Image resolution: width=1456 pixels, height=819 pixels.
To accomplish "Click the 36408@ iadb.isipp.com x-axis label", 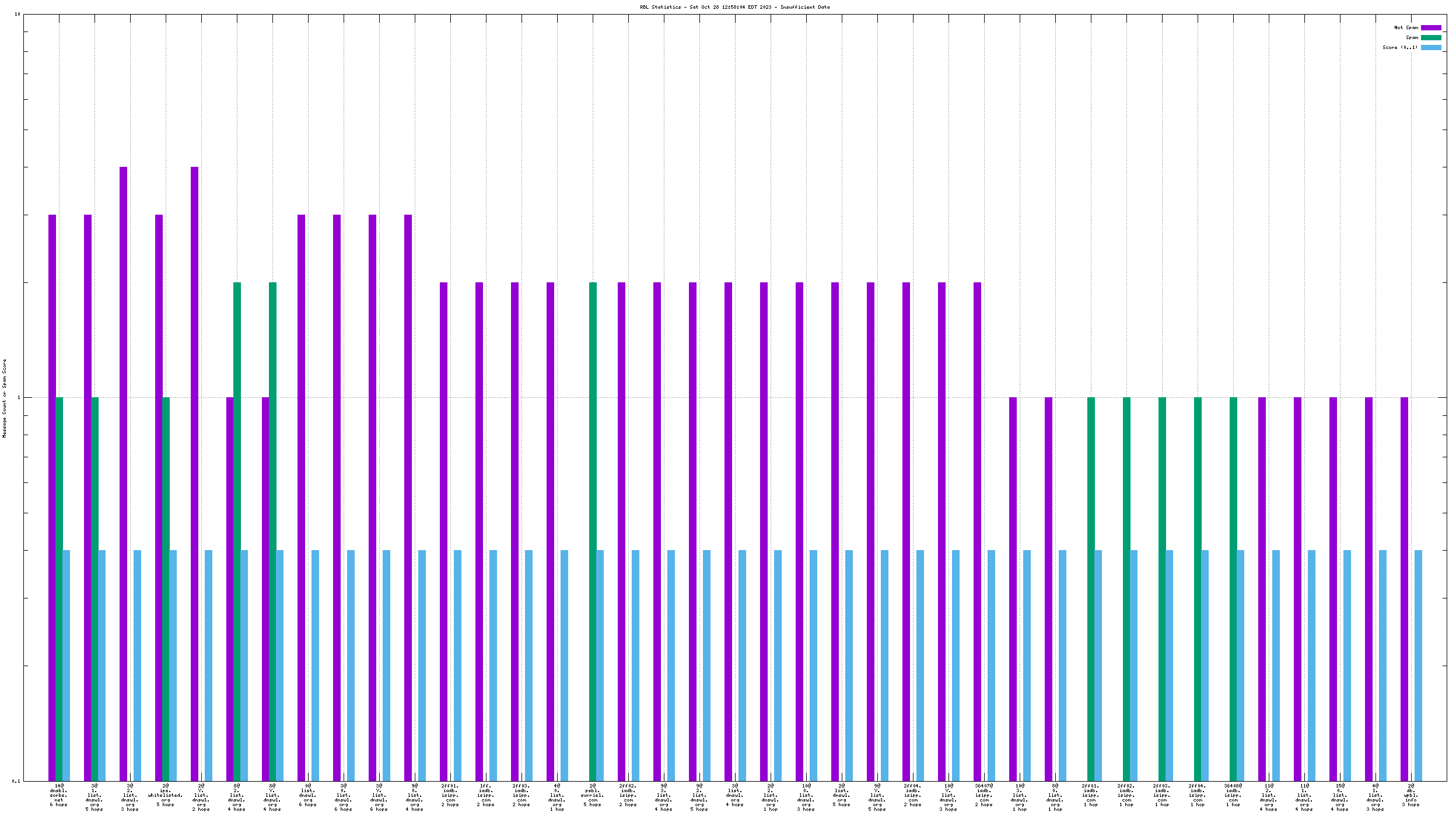I will pos(1233,795).
